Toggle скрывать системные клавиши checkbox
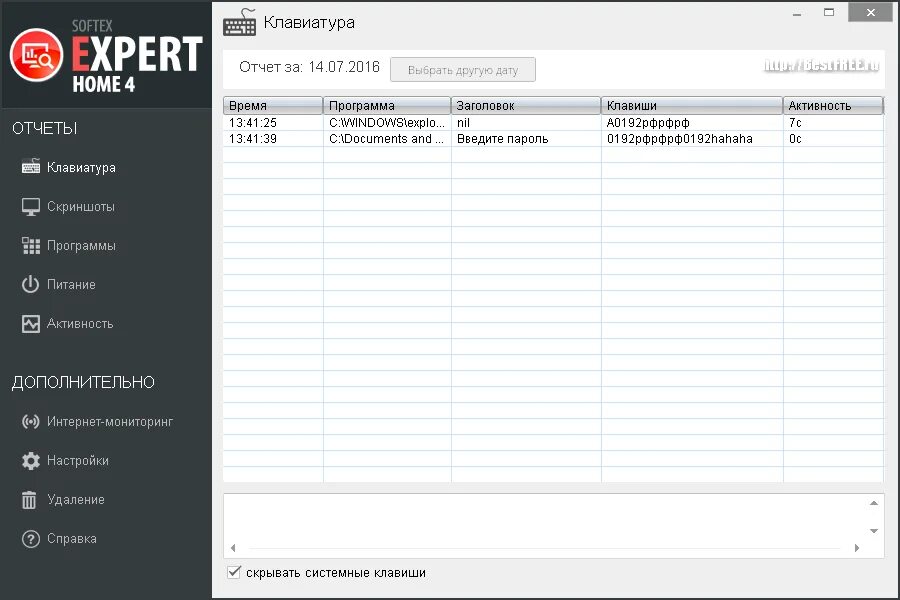Screen dimensions: 900x600 [x=234, y=572]
